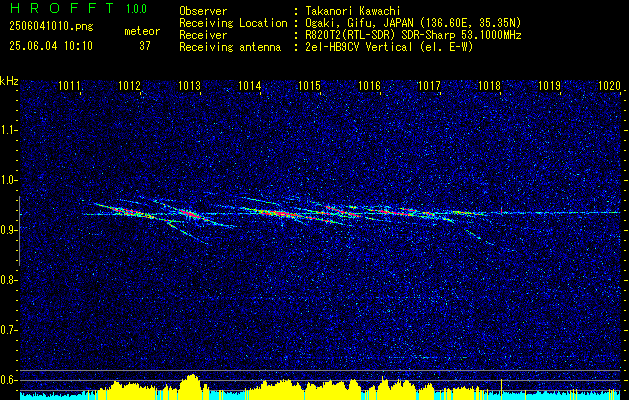Image resolution: width=629 pixels, height=400 pixels.
Task: Click the 1019 time axis label
Action: (x=550, y=85)
